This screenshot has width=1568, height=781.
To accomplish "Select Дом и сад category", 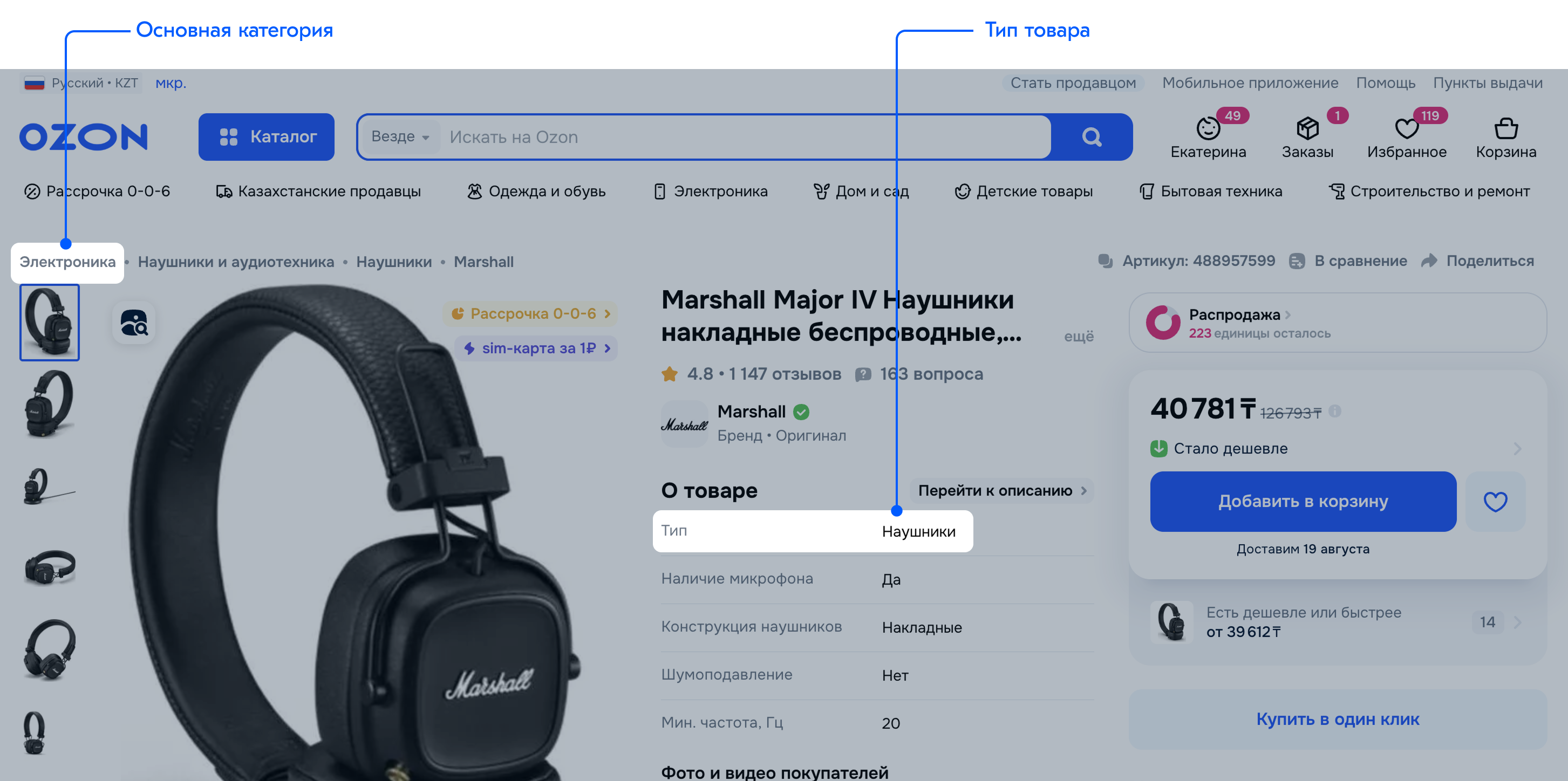I will (x=861, y=191).
